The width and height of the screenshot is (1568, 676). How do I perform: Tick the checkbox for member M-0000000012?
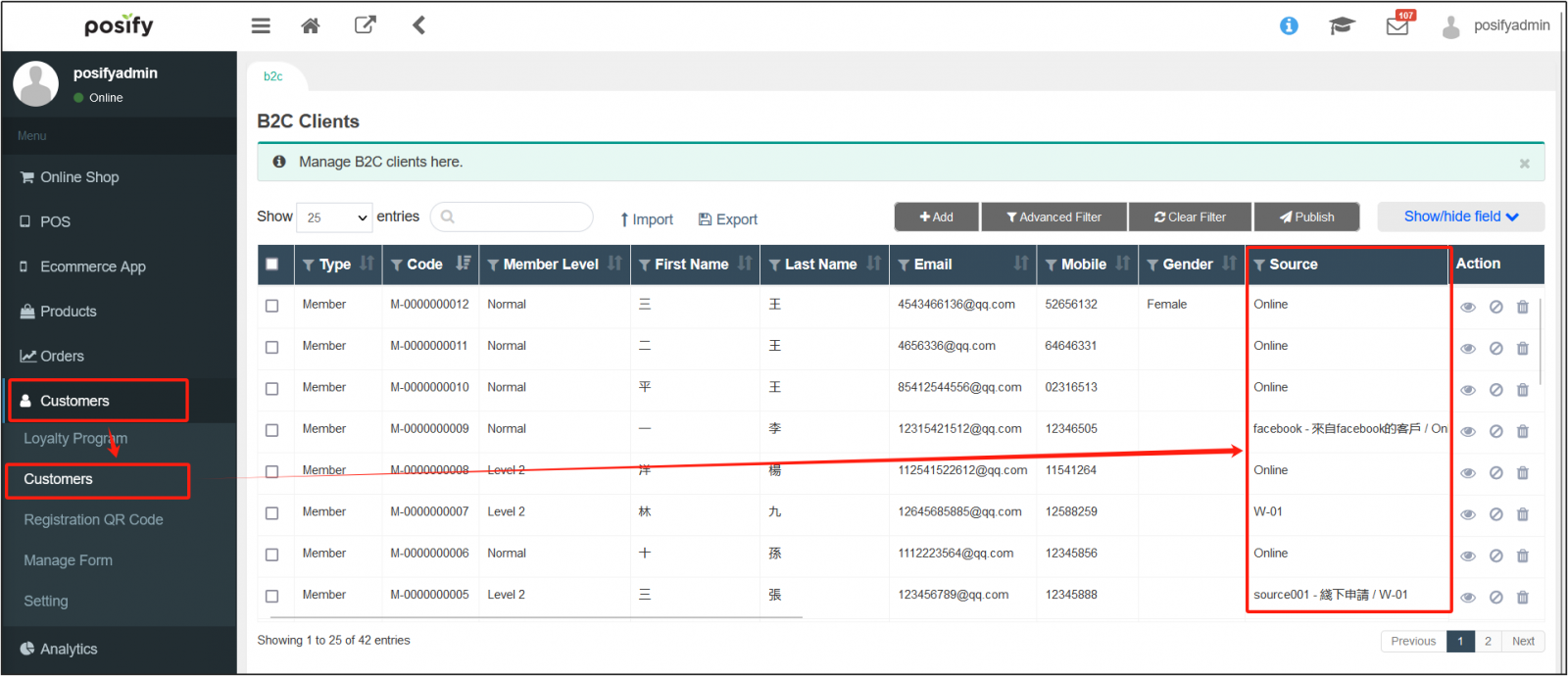point(272,306)
